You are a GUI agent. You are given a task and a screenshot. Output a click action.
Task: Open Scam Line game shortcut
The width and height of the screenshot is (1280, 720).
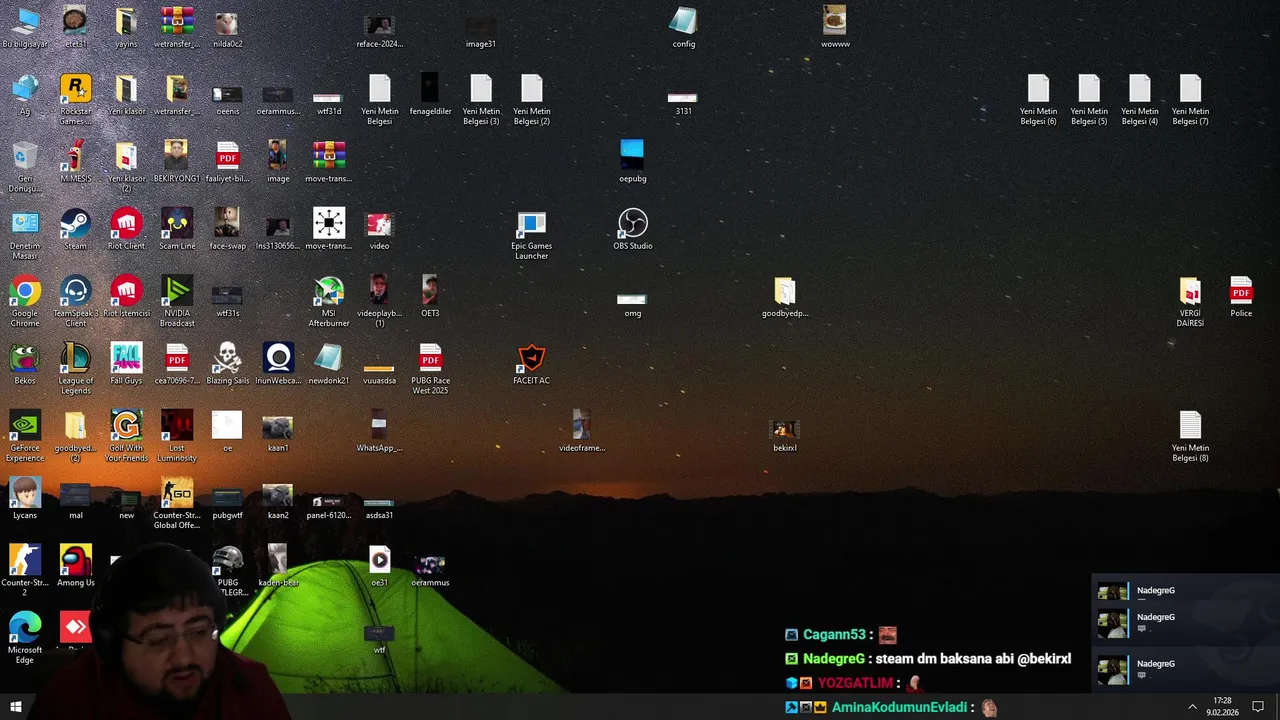click(177, 229)
